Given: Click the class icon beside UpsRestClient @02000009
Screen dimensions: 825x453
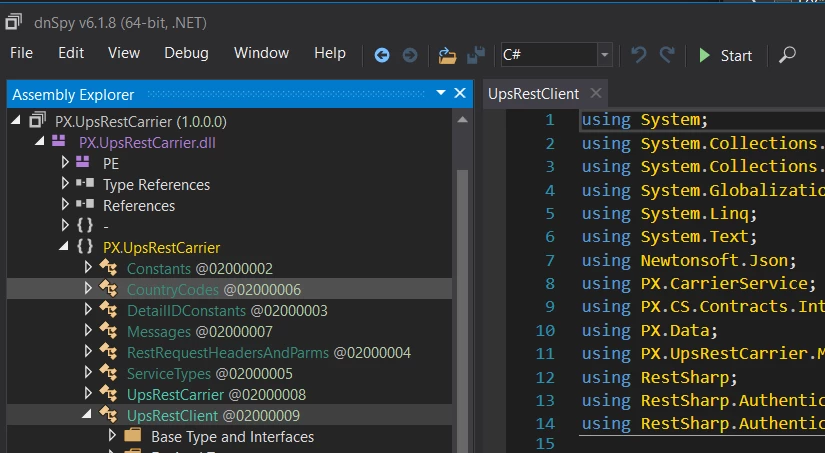Looking at the screenshot, I should tap(108, 415).
